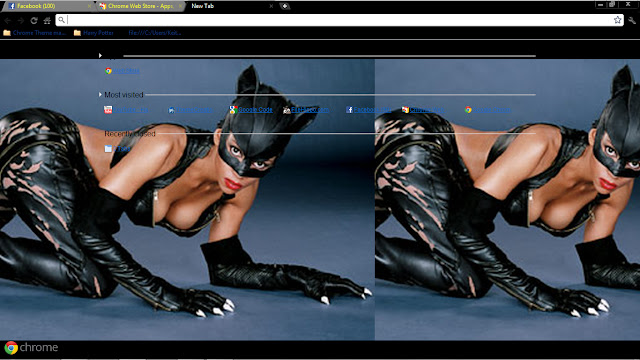Open the Chrome Web most visited link
The height and width of the screenshot is (360, 640).
click(423, 109)
